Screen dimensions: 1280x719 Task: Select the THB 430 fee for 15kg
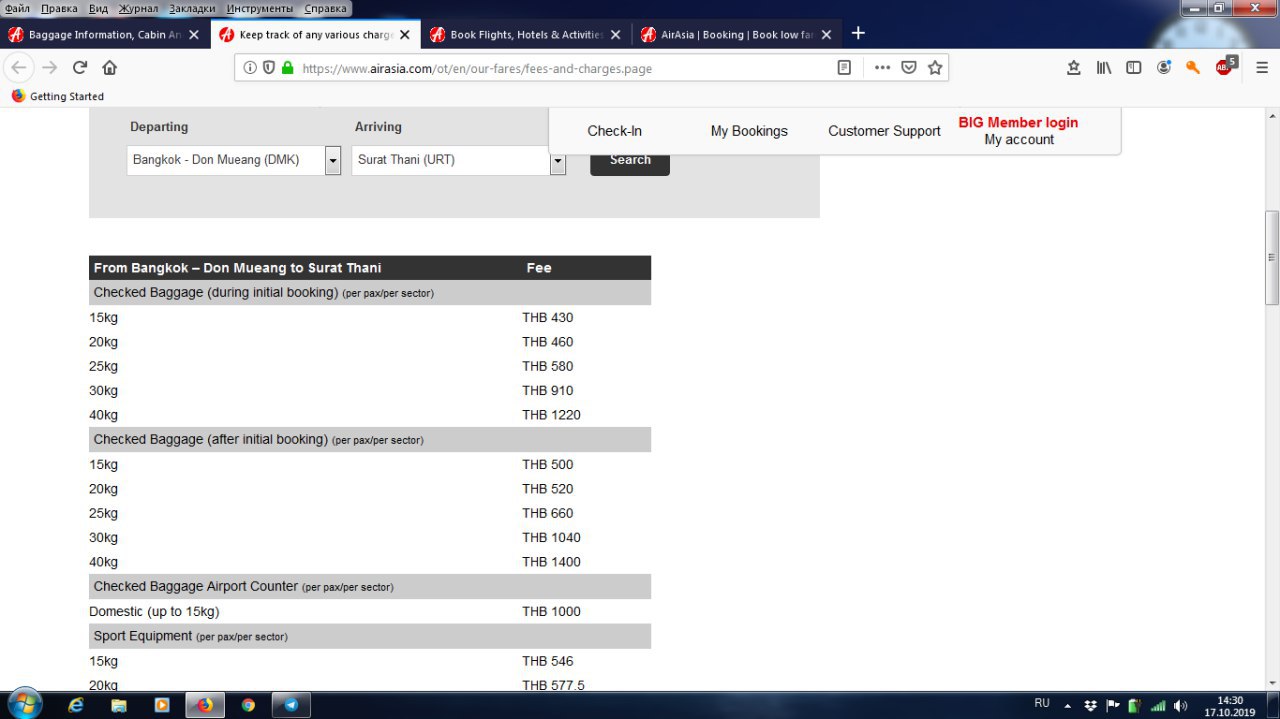click(x=548, y=317)
